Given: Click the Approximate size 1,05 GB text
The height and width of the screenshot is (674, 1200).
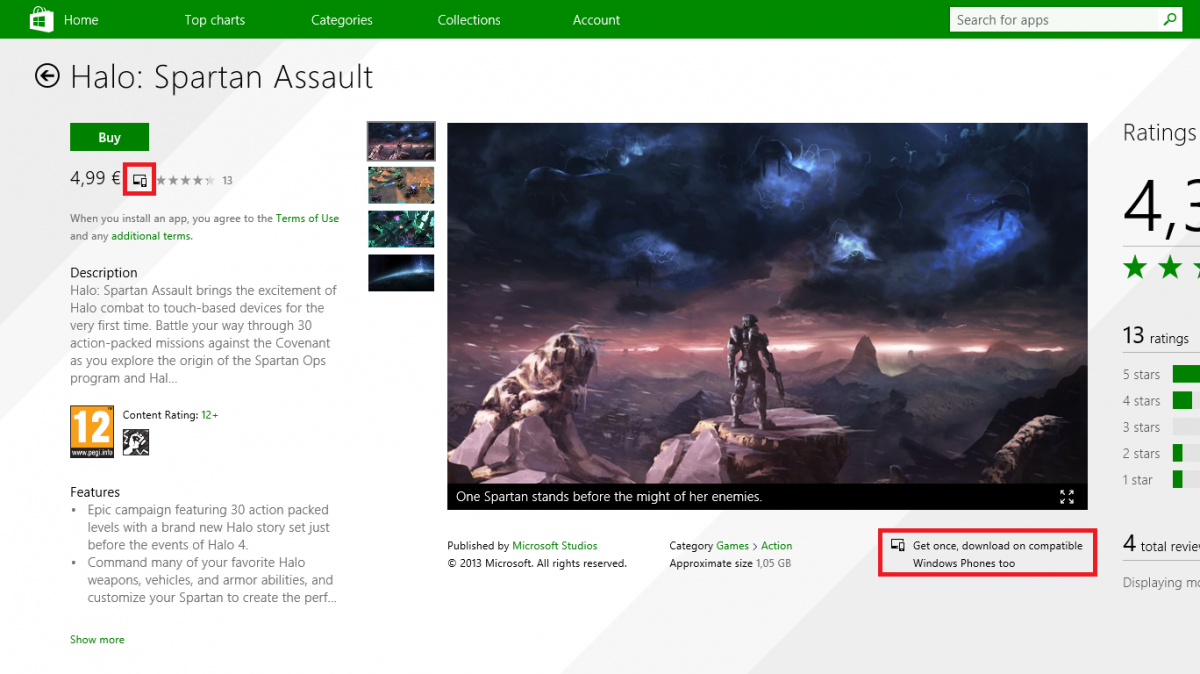Looking at the screenshot, I should coord(730,563).
